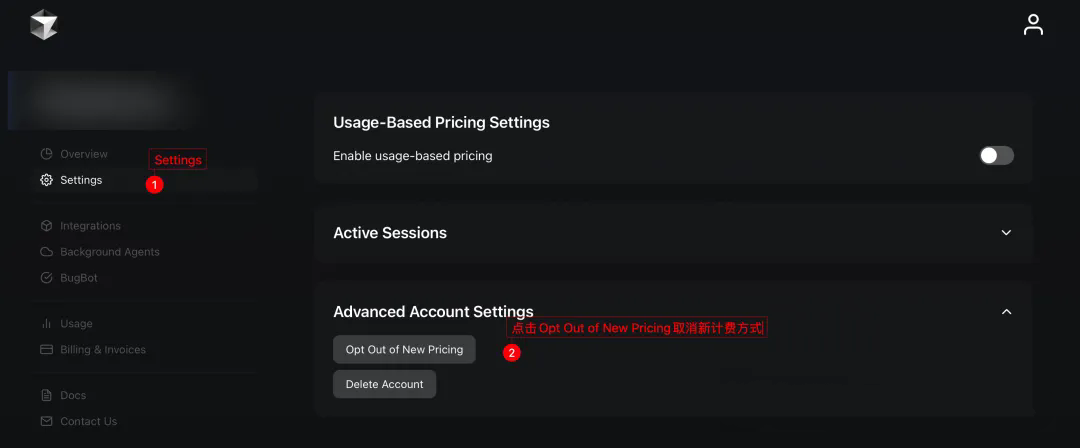Click the Settings gear icon

(46, 180)
